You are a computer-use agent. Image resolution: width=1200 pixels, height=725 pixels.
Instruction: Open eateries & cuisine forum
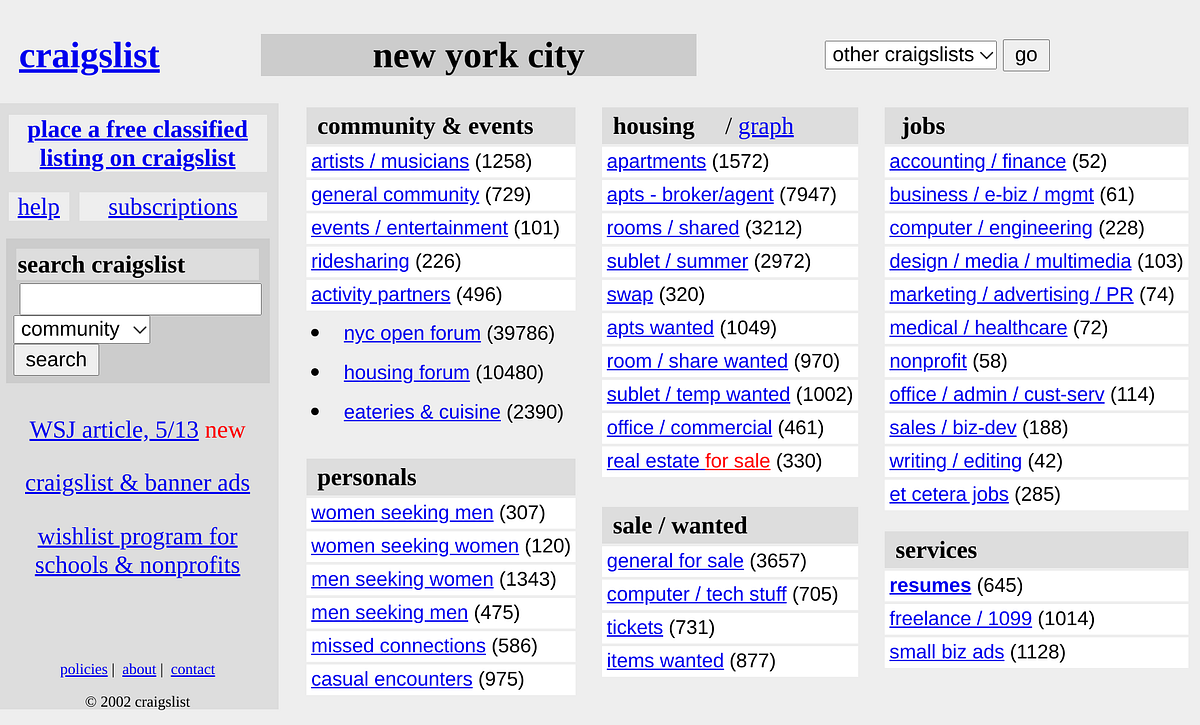(x=422, y=412)
